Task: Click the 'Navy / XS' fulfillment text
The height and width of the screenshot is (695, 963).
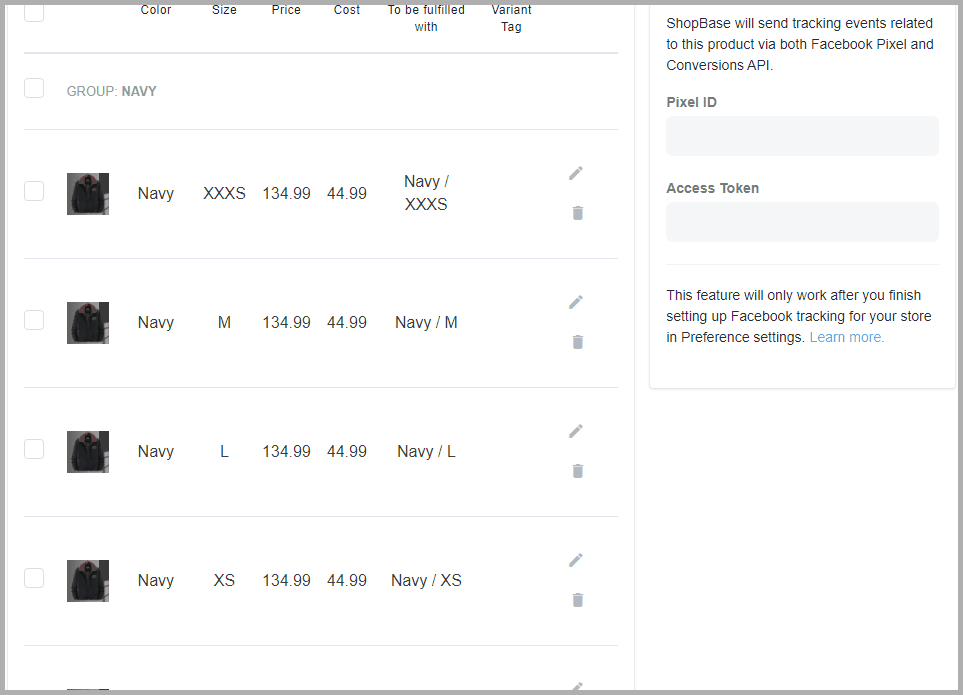Action: pos(426,580)
